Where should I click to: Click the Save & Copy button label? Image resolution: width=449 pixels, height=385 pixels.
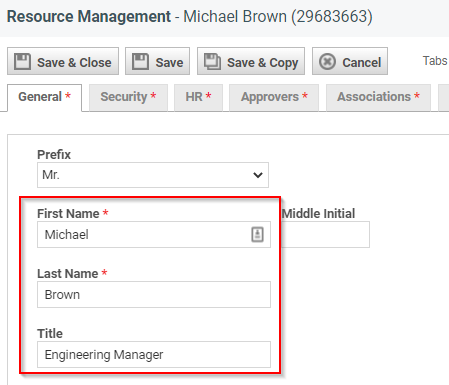pos(262,62)
